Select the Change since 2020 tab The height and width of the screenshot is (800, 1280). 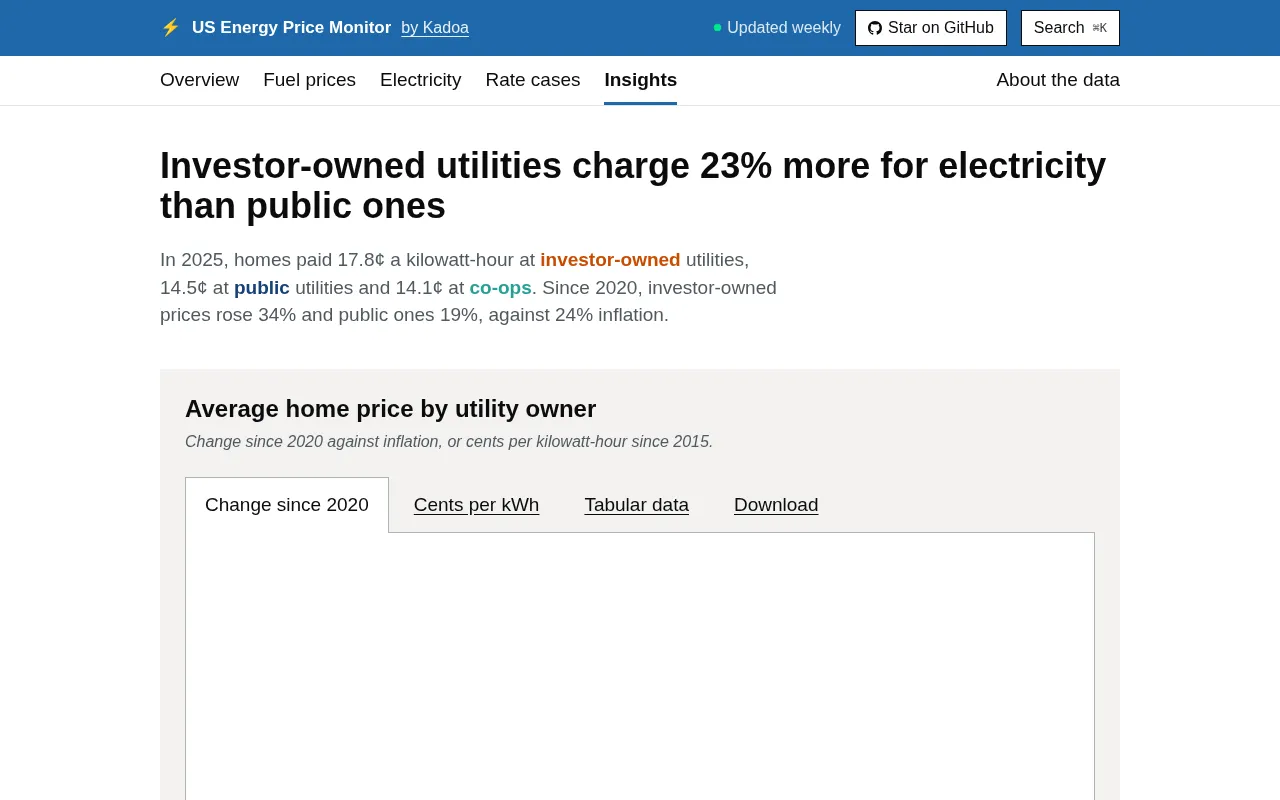tap(287, 505)
